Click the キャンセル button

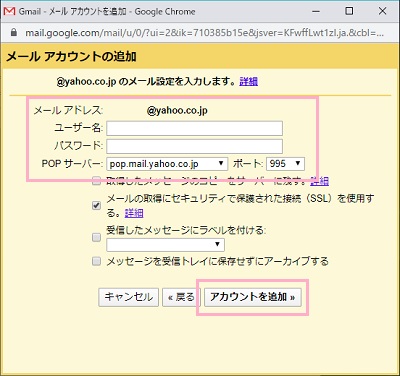point(128,297)
